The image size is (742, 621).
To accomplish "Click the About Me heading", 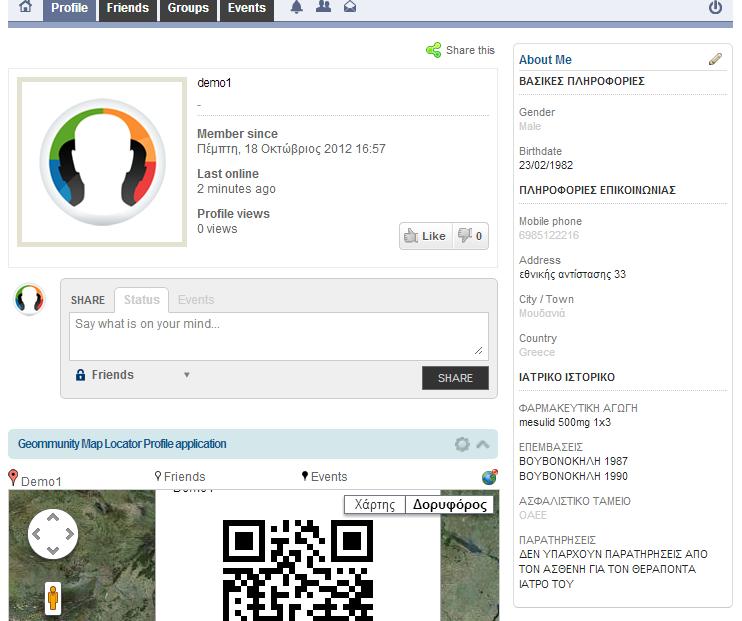I will [545, 60].
